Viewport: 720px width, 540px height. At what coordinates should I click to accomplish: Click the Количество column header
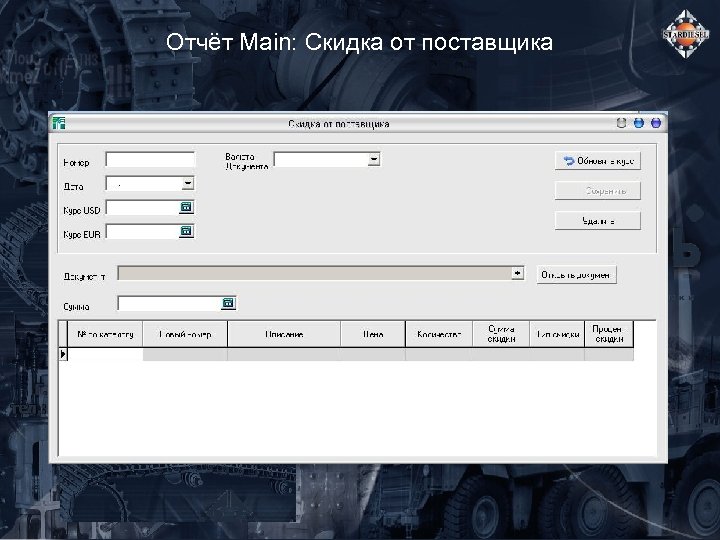tap(439, 334)
